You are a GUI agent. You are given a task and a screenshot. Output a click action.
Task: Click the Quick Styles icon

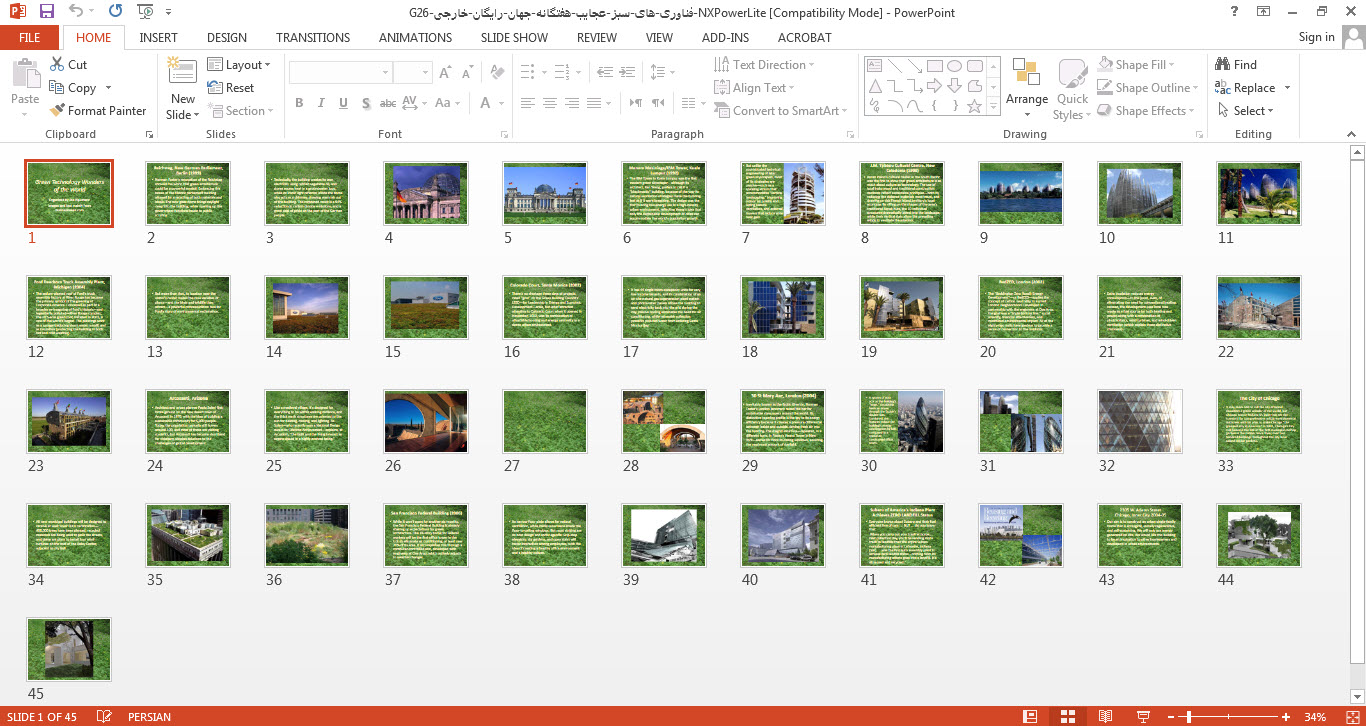coord(1072,74)
